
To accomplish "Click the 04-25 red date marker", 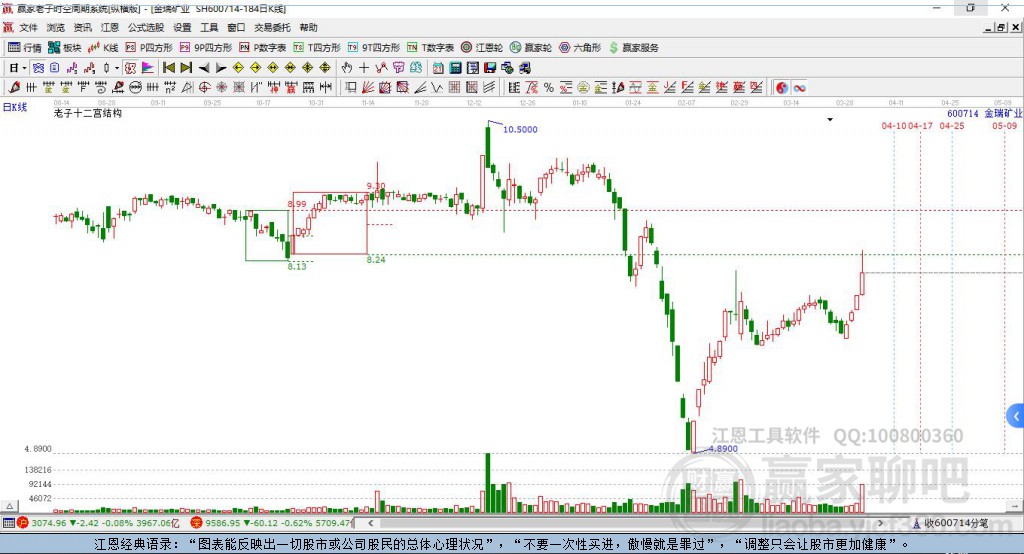I will click(952, 125).
